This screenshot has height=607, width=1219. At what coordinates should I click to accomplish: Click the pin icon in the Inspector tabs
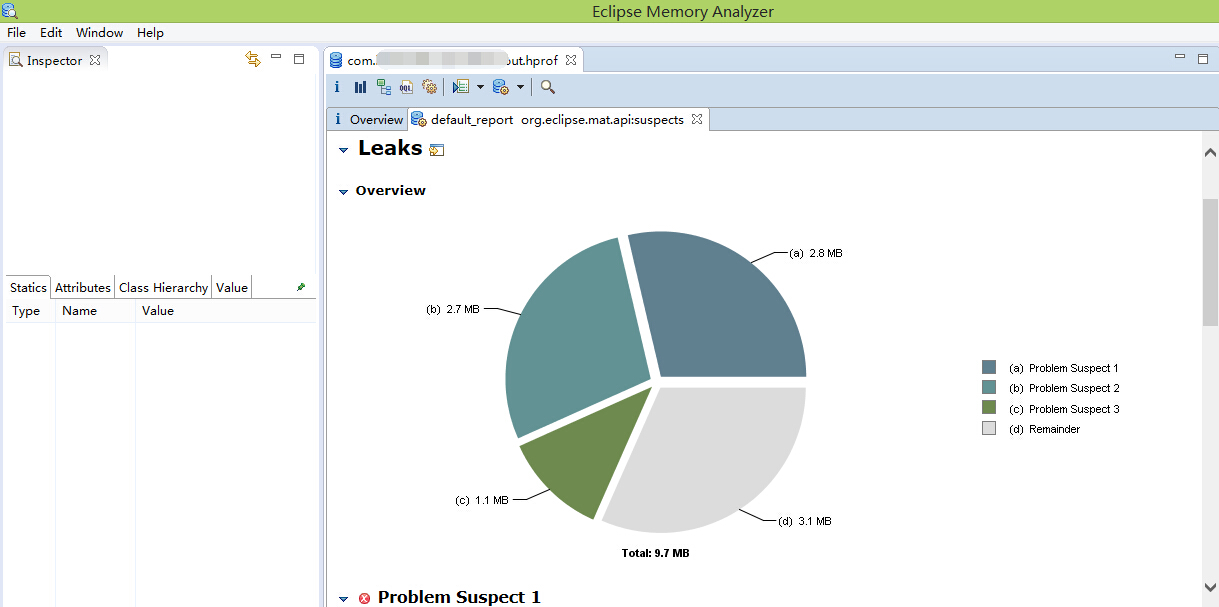coord(301,287)
